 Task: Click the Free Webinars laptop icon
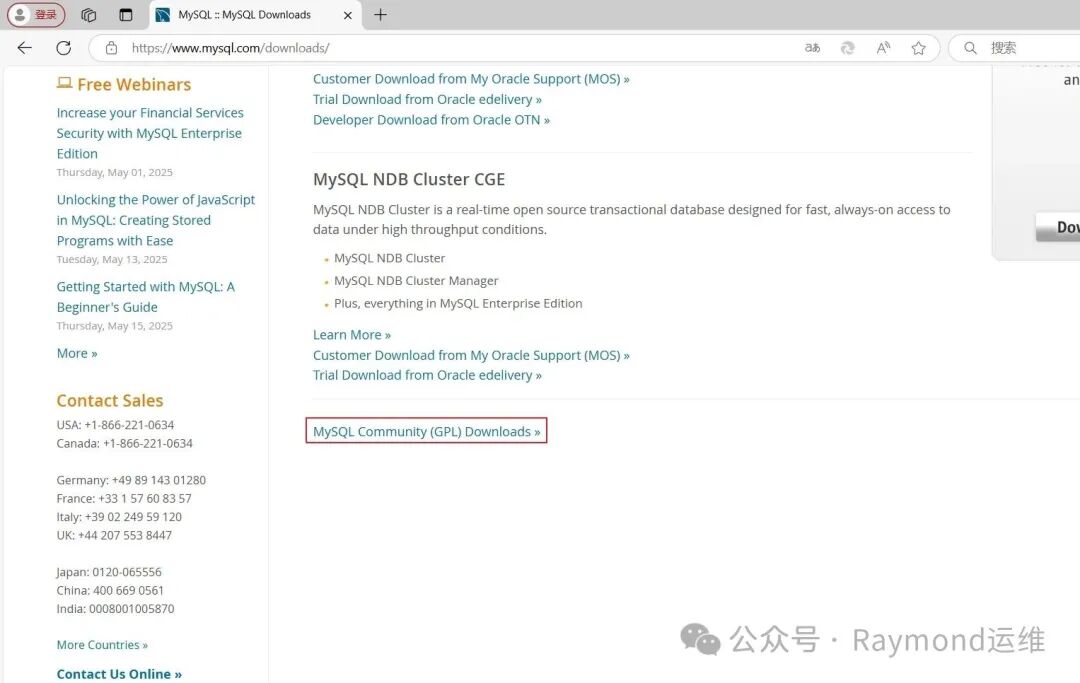[64, 83]
